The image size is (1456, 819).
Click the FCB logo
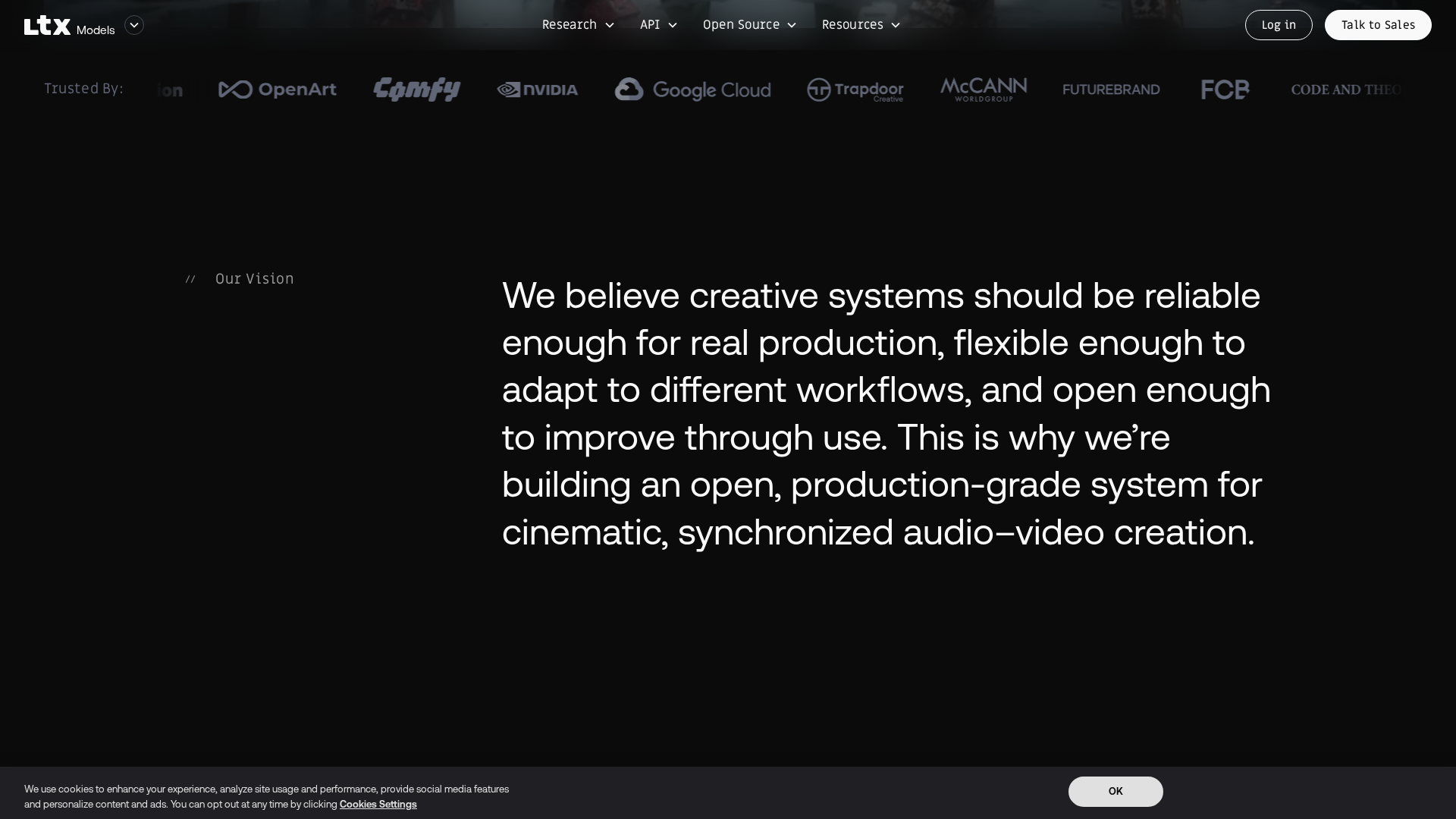pyautogui.click(x=1225, y=89)
